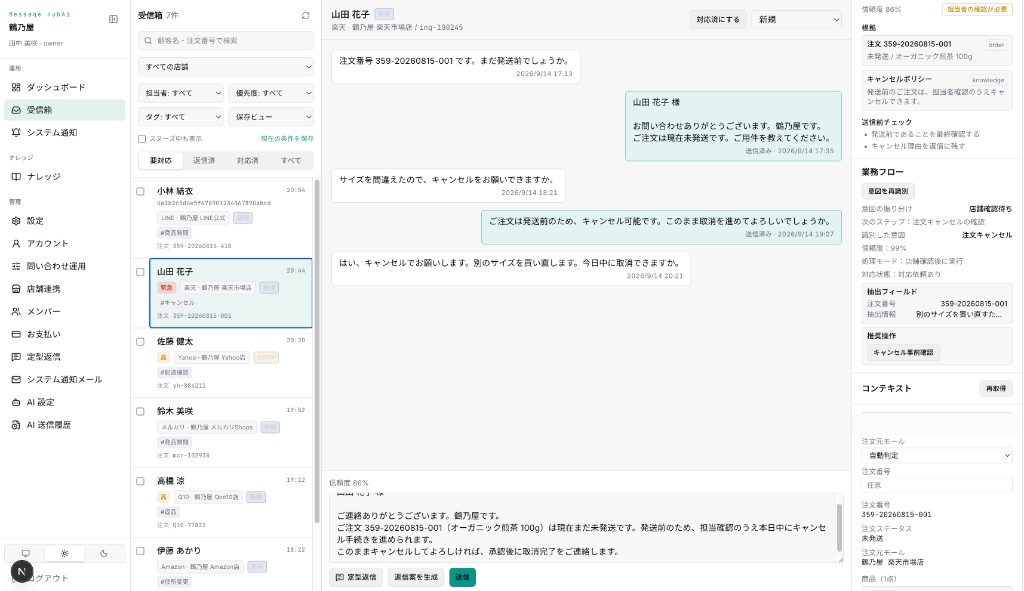The width and height of the screenshot is (1024, 591).
Task: Click 再取得 in the コンテキスト section
Action: click(996, 388)
